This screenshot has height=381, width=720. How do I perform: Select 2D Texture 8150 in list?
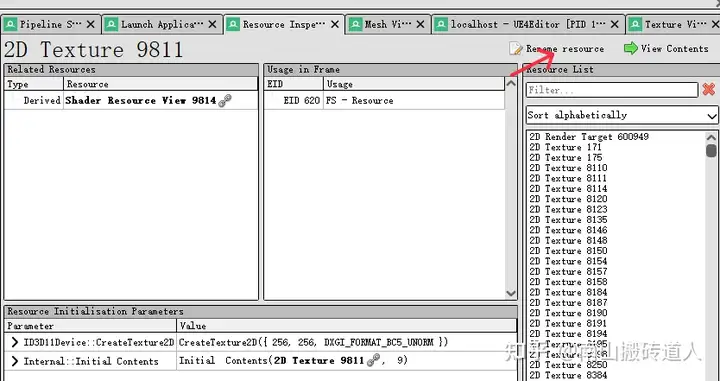click(568, 251)
